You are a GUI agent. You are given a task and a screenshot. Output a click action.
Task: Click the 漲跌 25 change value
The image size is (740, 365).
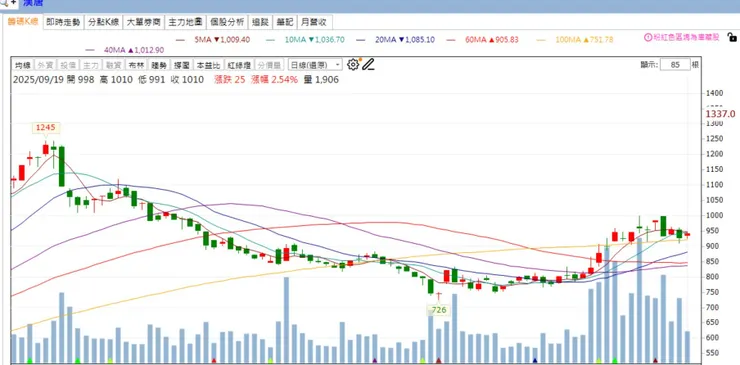229,80
